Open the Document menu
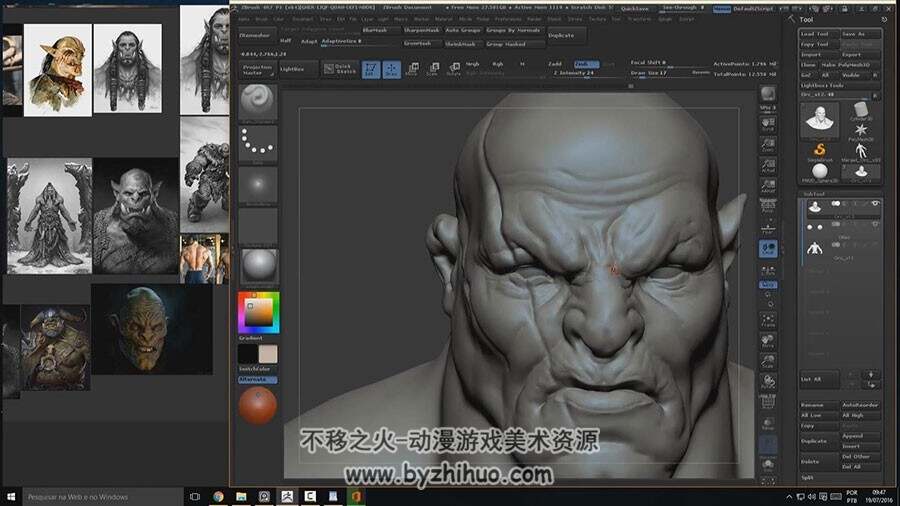The height and width of the screenshot is (506, 900). click(x=302, y=19)
